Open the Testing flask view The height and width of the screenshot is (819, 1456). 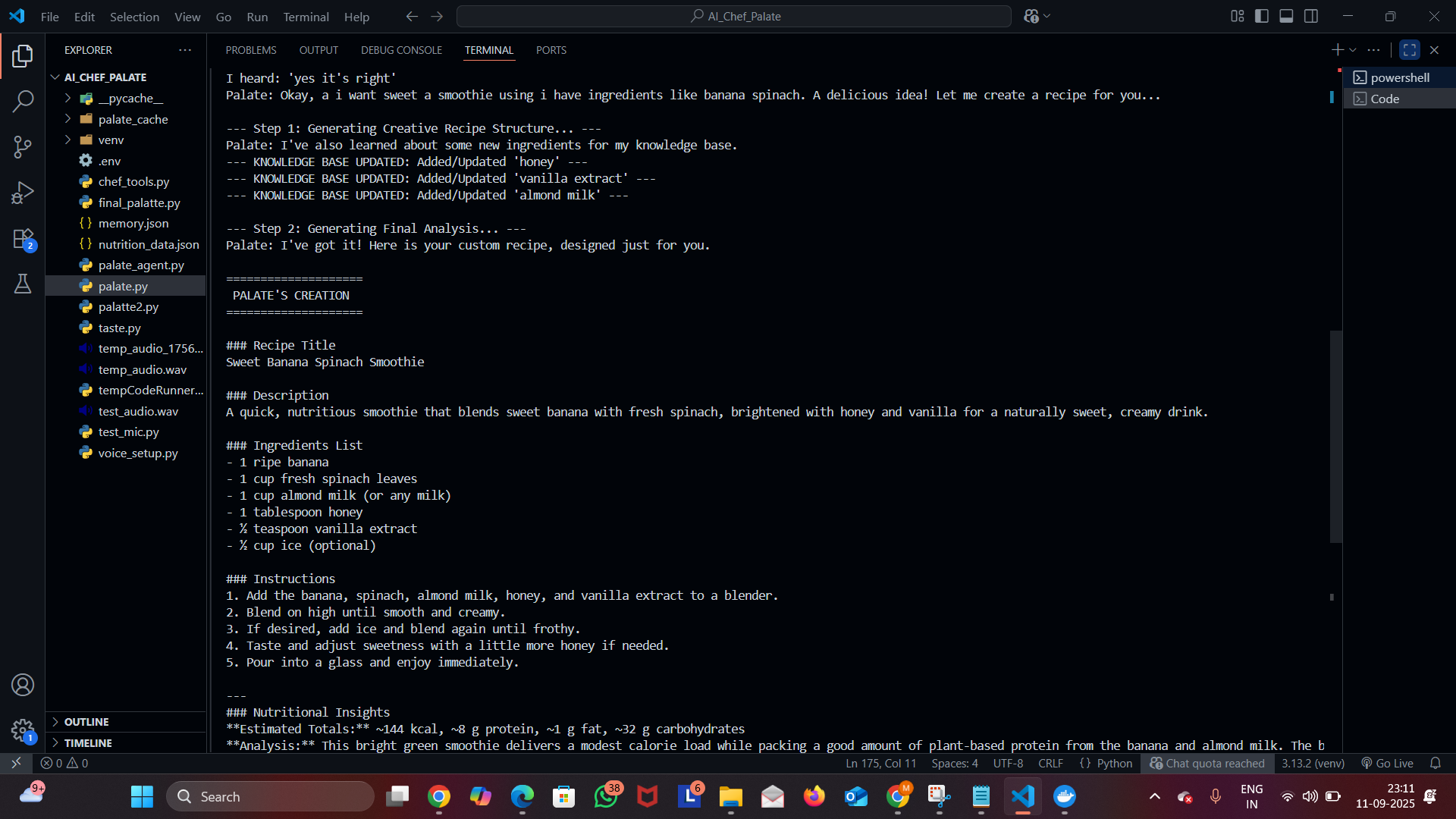tap(23, 284)
